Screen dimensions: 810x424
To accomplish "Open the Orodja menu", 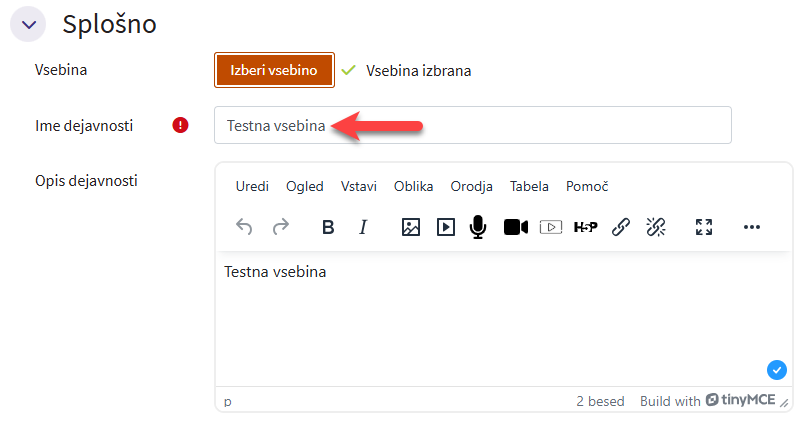I will (x=471, y=186).
